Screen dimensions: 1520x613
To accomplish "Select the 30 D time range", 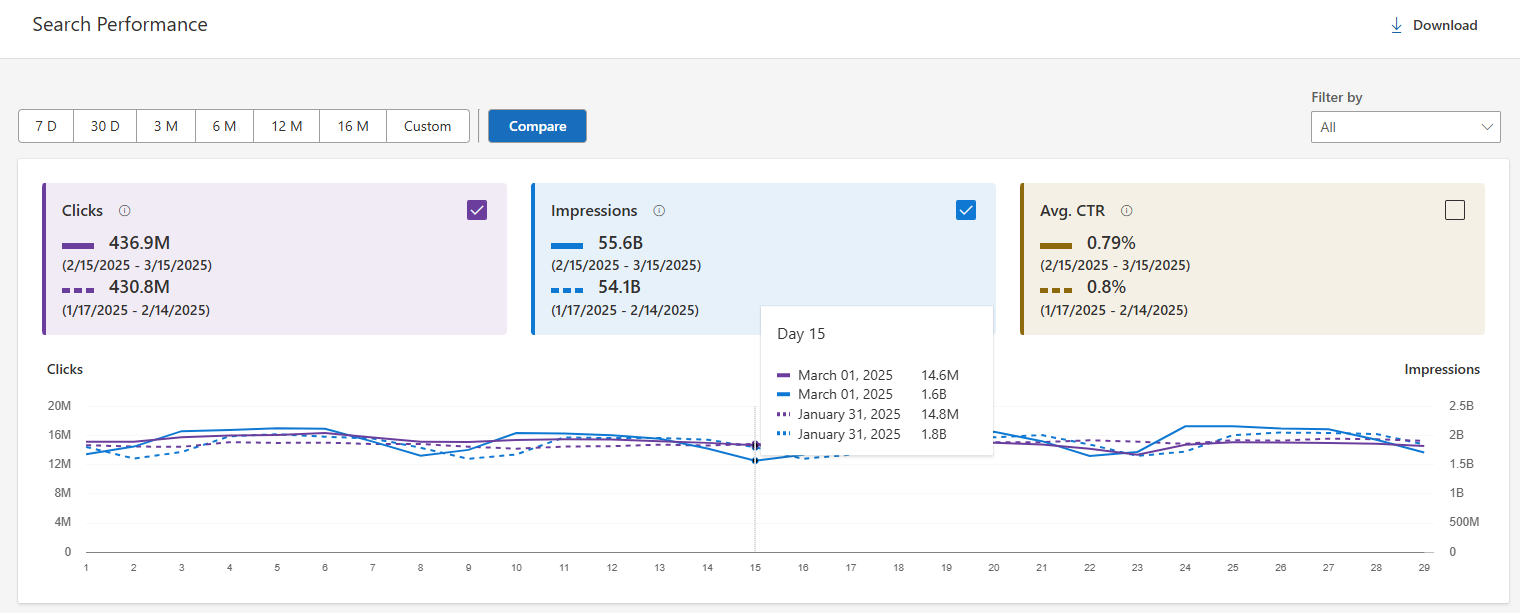I will tap(105, 126).
